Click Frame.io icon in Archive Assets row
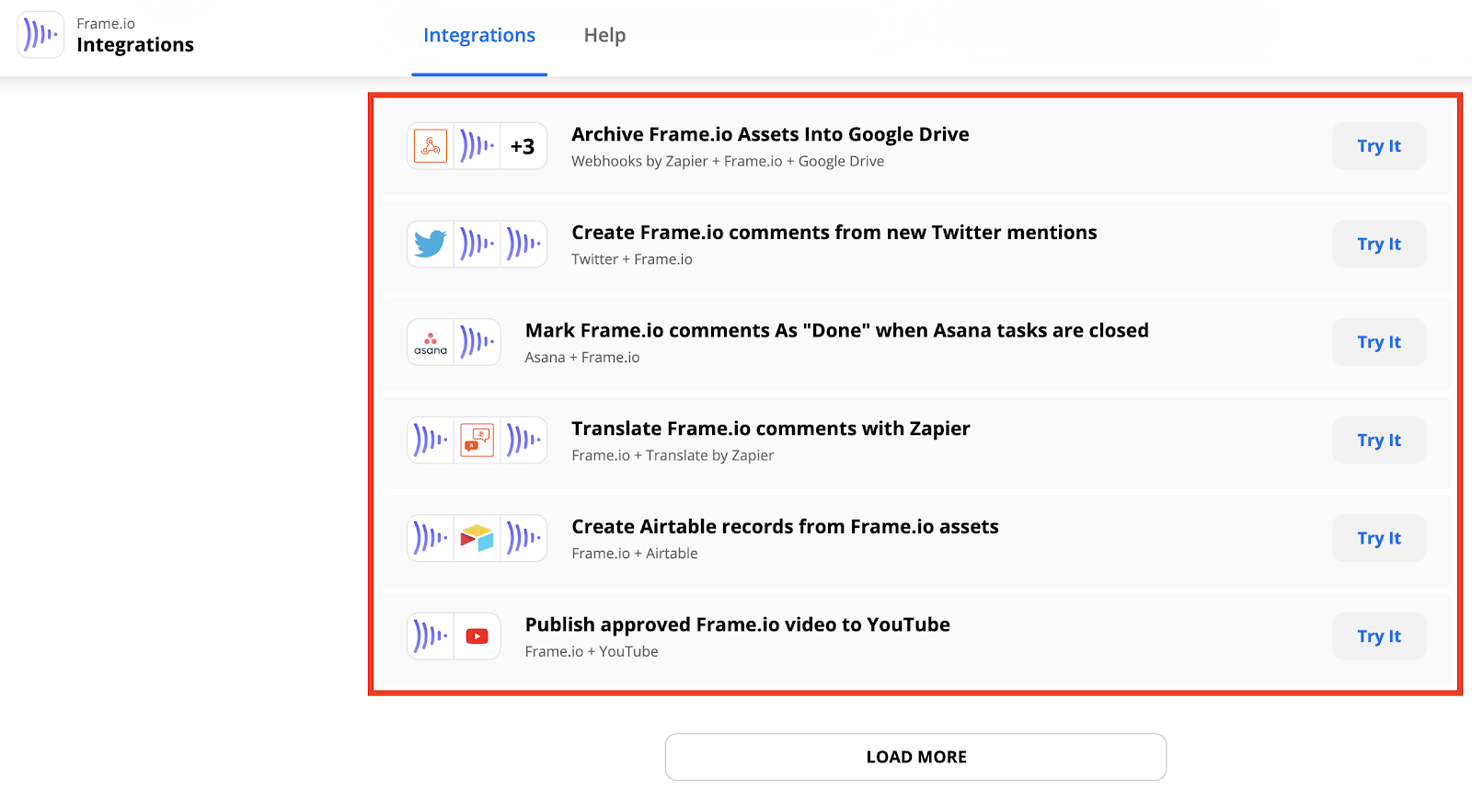1472x812 pixels. (477, 146)
